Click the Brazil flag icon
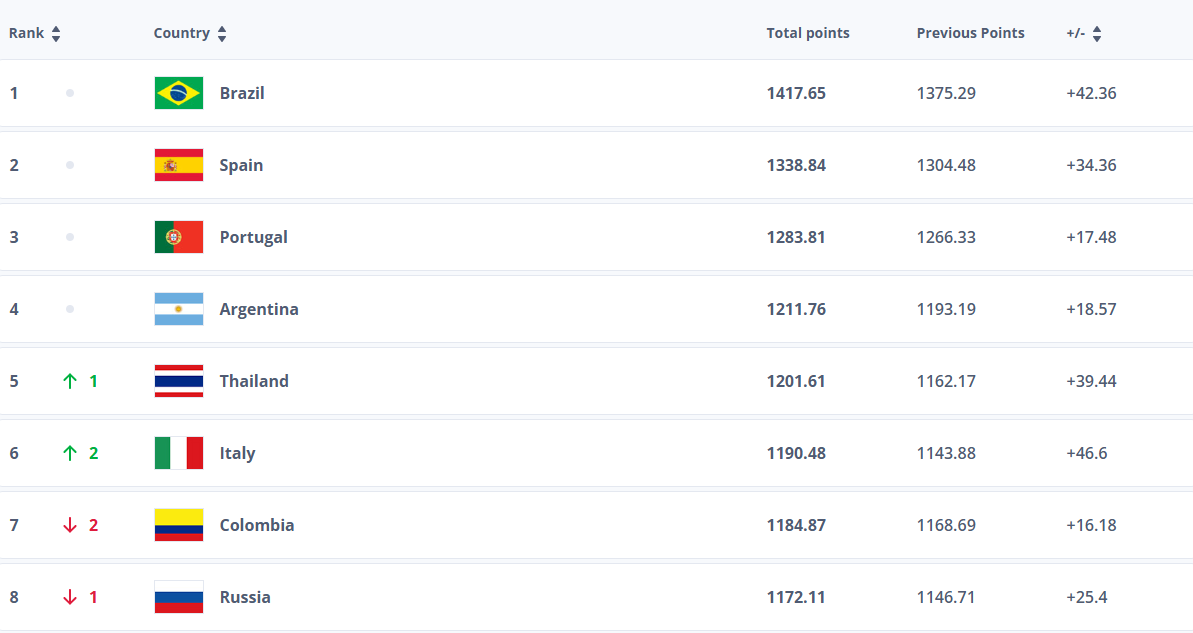This screenshot has height=633, width=1193. [179, 93]
